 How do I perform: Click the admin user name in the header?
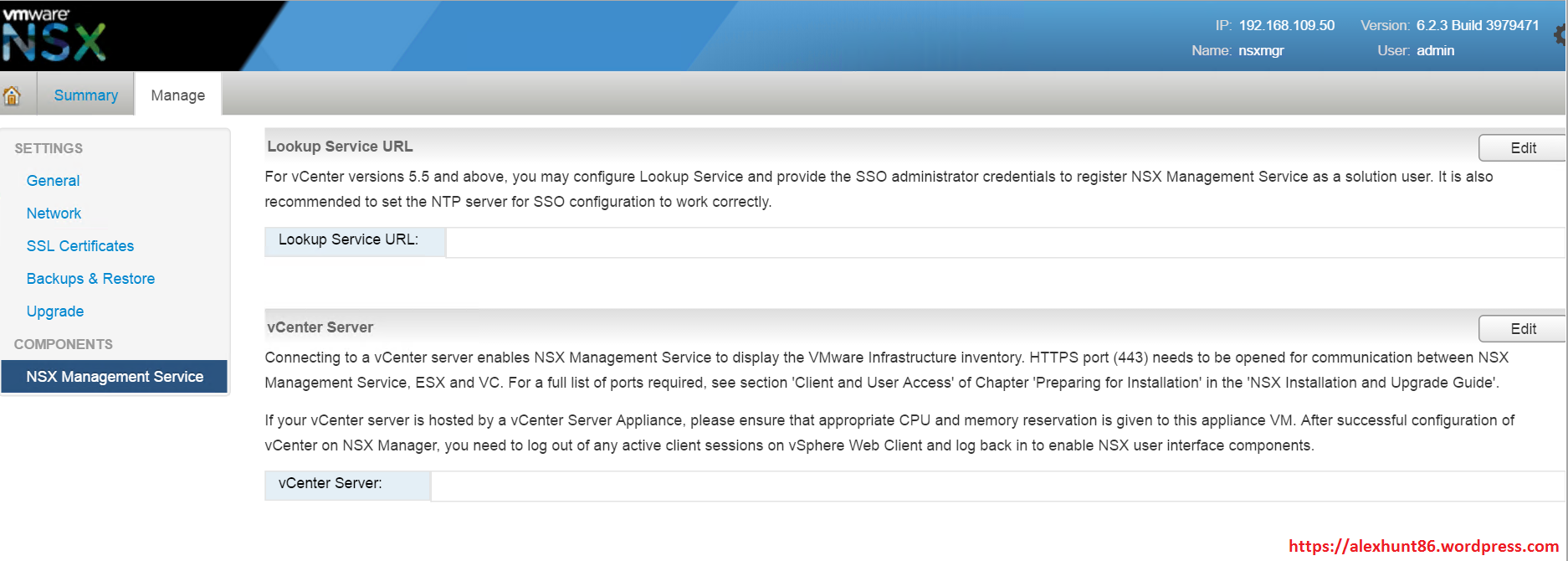pos(1435,51)
